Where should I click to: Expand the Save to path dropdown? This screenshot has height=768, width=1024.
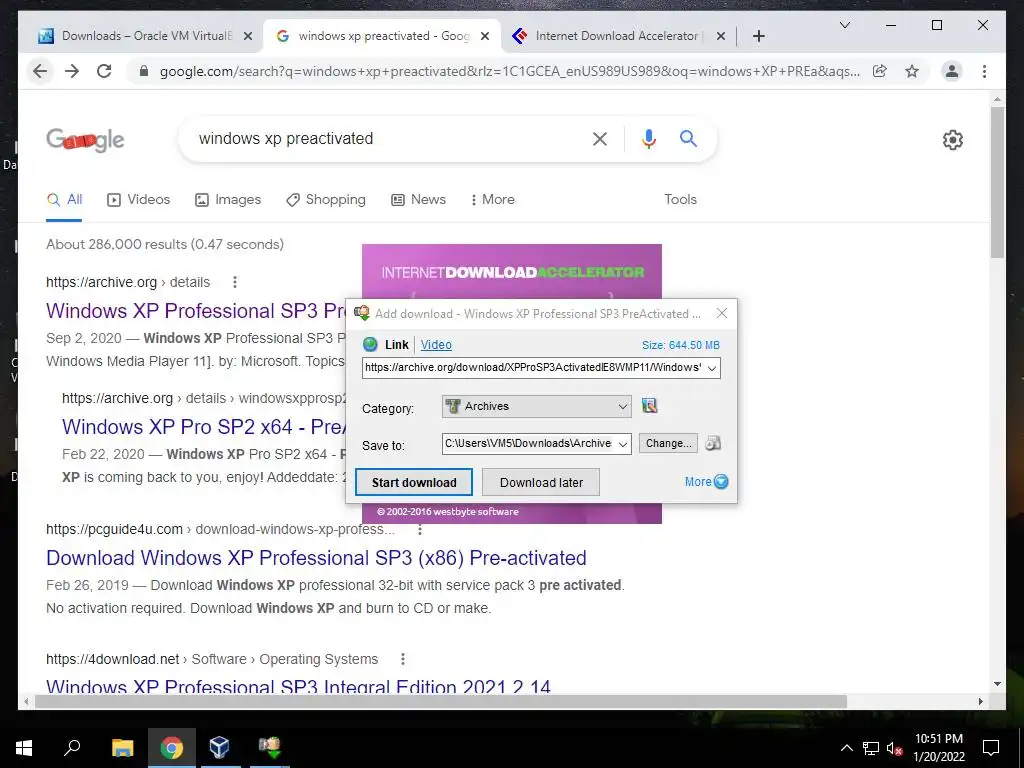(x=623, y=444)
